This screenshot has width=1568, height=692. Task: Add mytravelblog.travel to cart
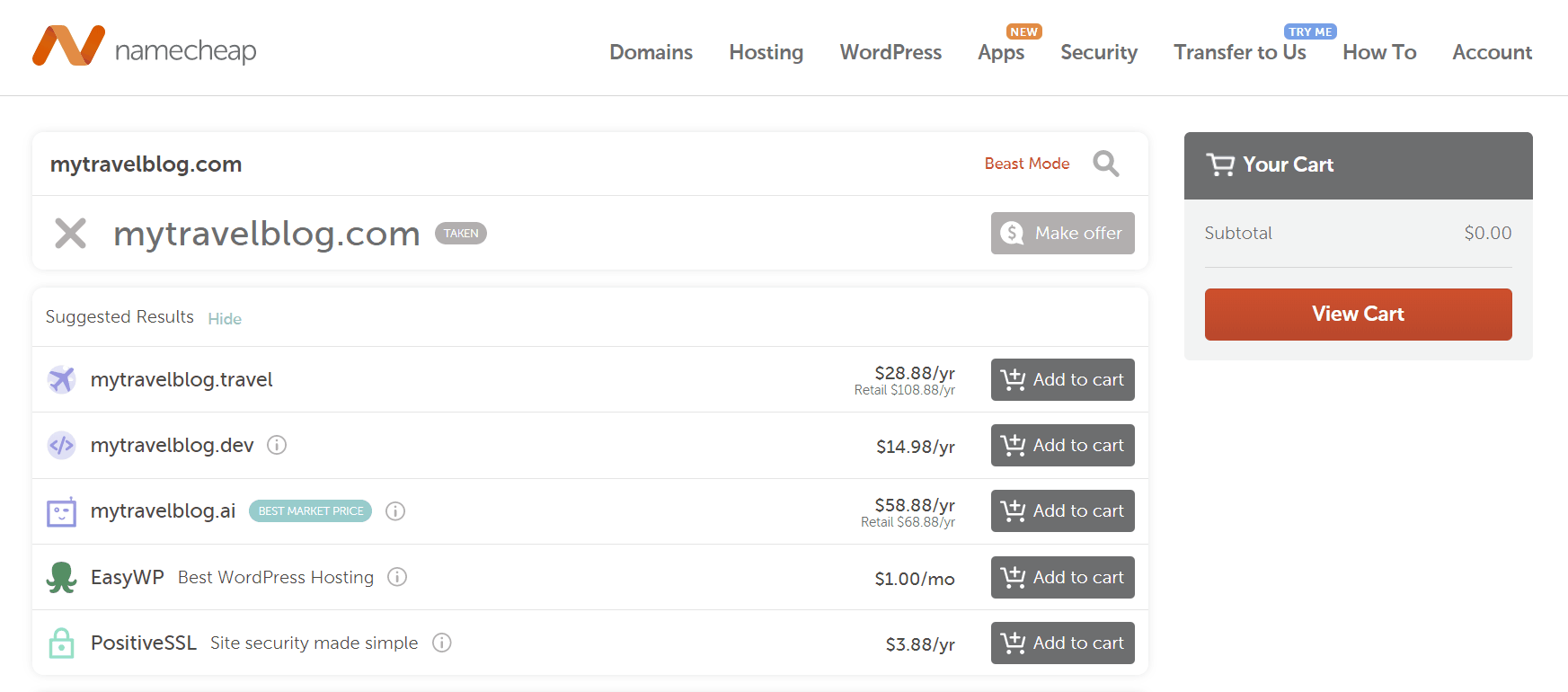1063,380
